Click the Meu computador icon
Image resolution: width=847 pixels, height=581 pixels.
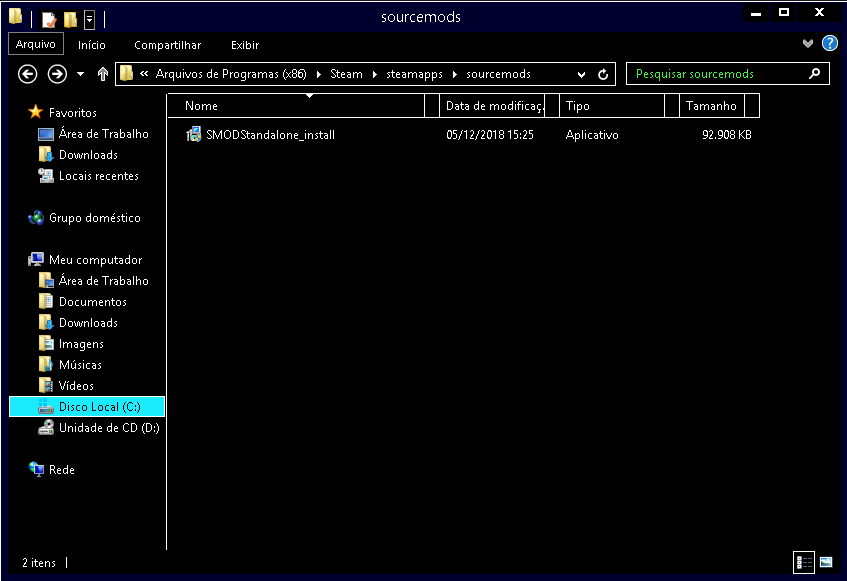[36, 259]
